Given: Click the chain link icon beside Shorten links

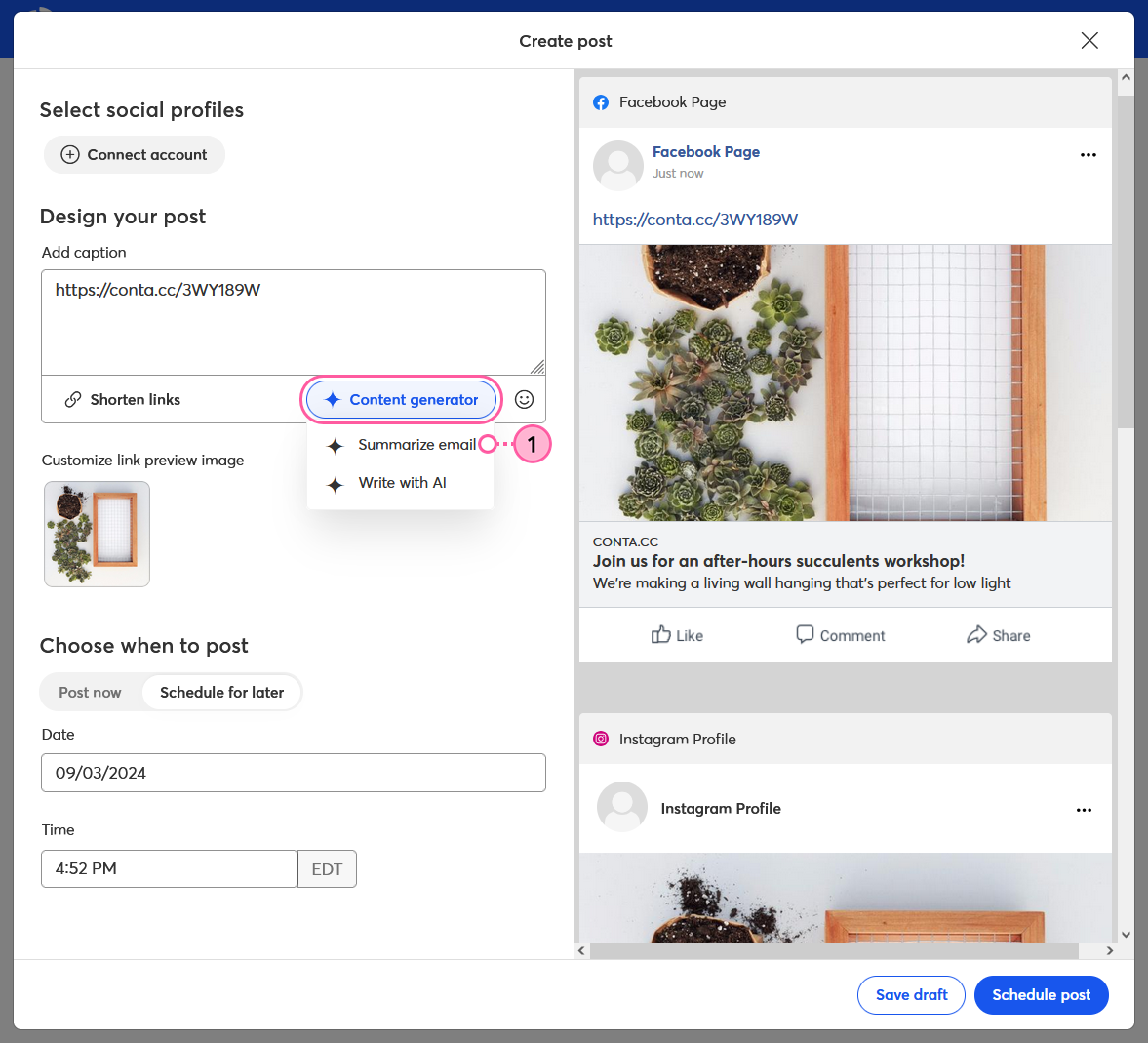Looking at the screenshot, I should click(73, 399).
